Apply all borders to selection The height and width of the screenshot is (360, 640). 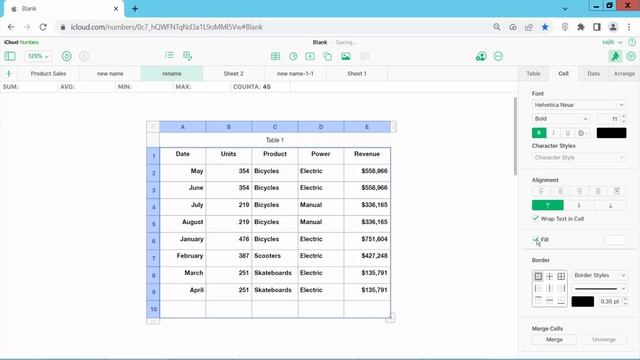pos(561,276)
